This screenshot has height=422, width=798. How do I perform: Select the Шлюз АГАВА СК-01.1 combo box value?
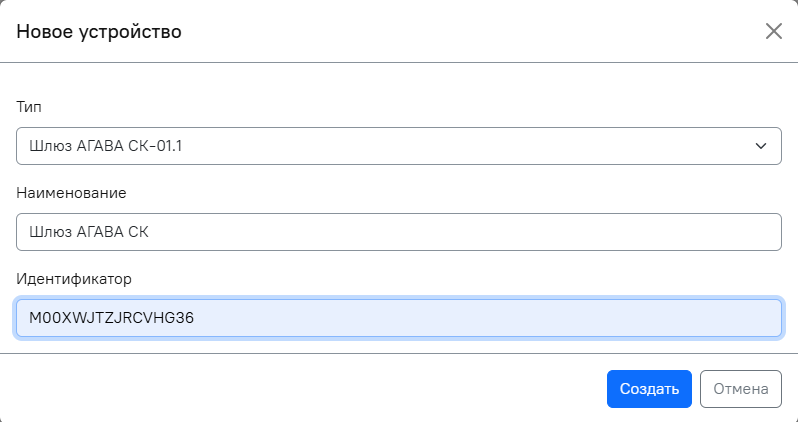point(107,146)
